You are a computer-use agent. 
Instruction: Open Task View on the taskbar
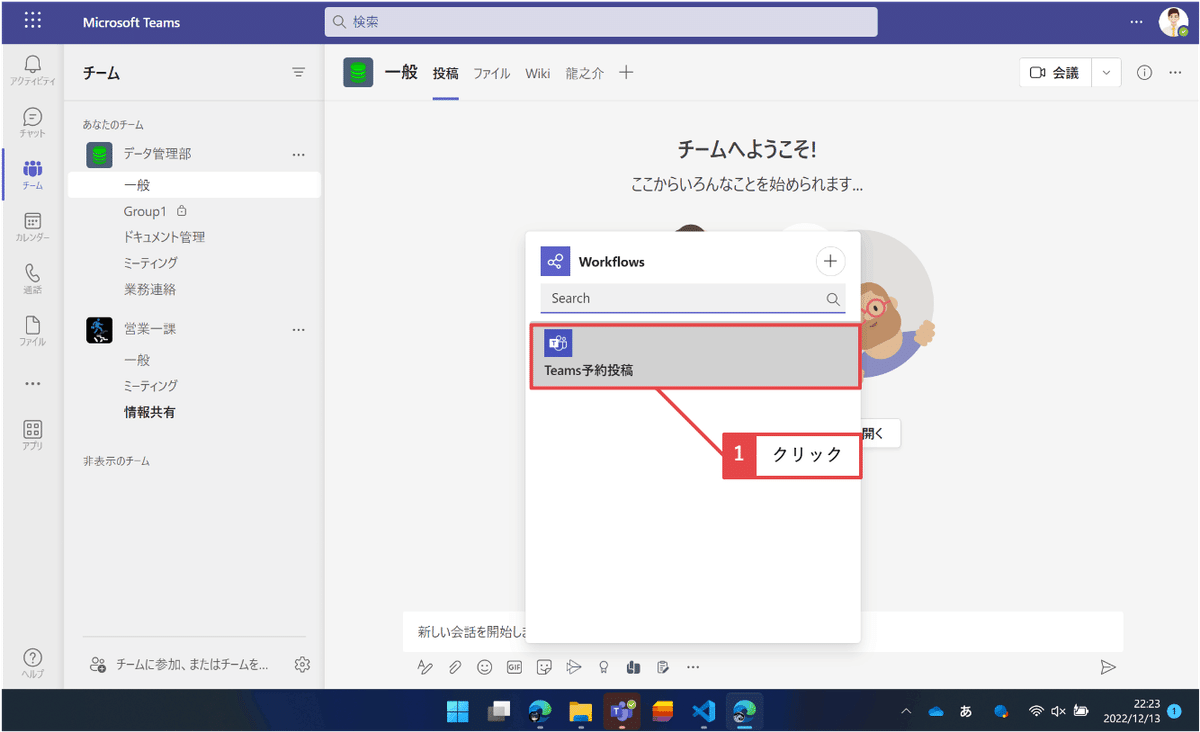point(499,711)
